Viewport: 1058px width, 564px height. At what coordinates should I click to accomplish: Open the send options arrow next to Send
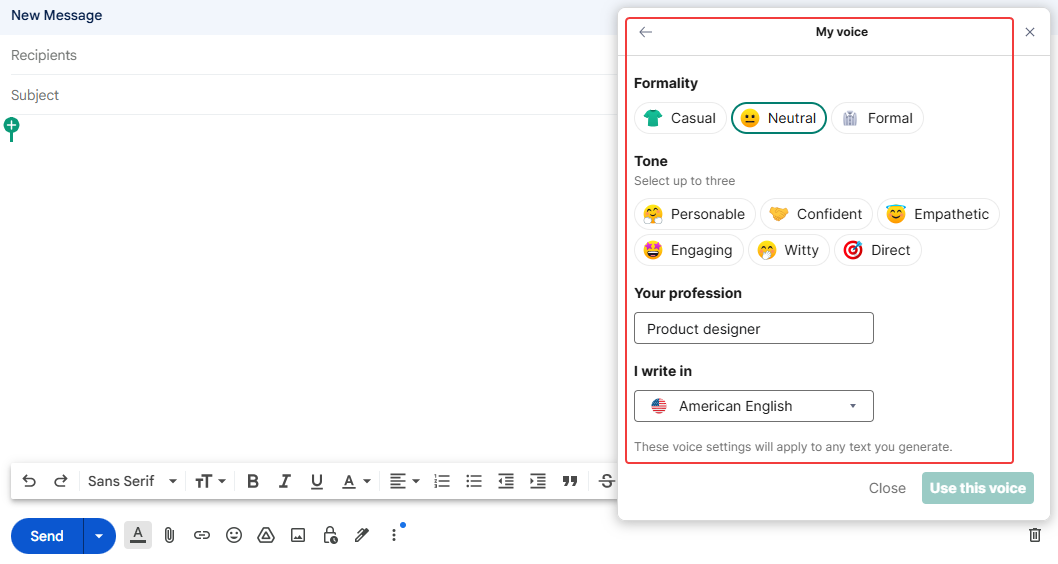(99, 536)
